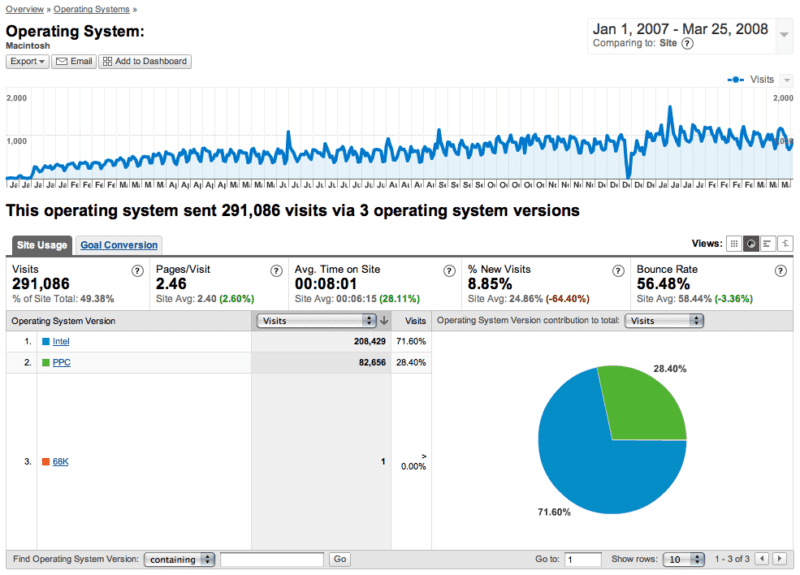
Task: Open the Export dropdown menu
Action: 28,61
